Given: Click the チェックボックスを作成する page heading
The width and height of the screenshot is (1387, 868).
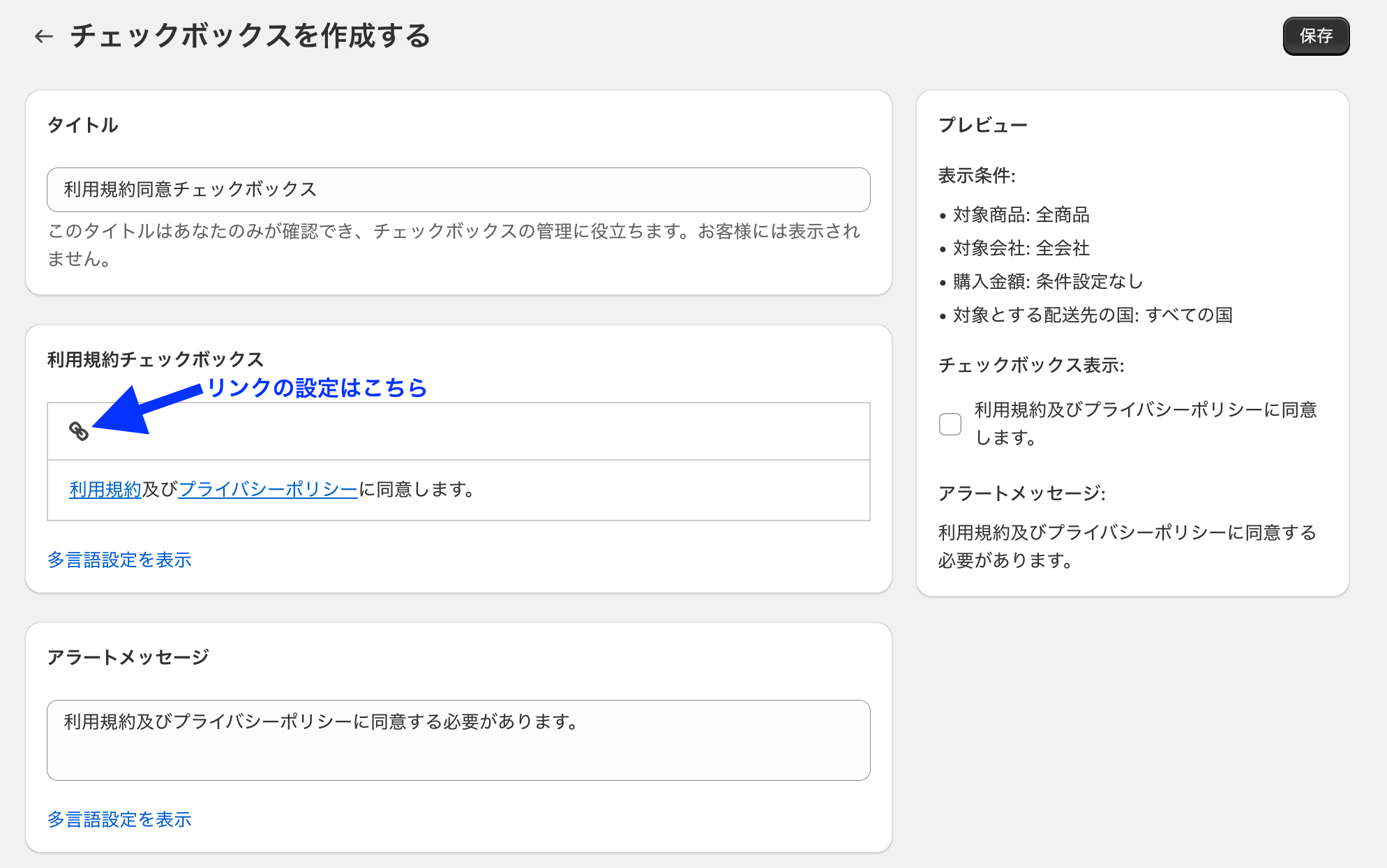Looking at the screenshot, I should [x=250, y=36].
